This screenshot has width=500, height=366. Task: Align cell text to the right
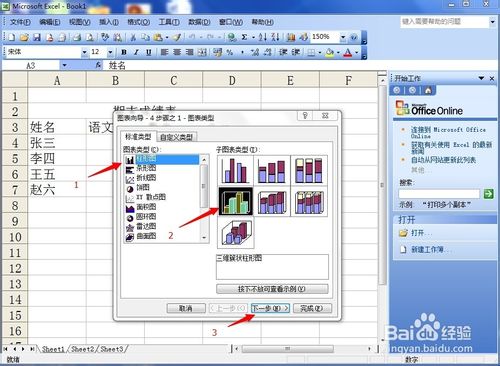[189, 52]
